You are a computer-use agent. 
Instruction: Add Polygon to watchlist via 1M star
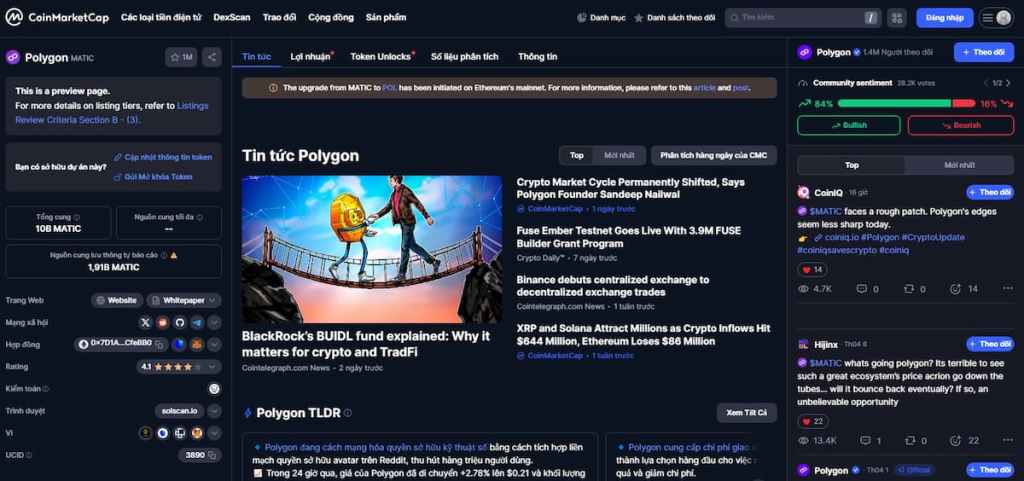coord(181,57)
